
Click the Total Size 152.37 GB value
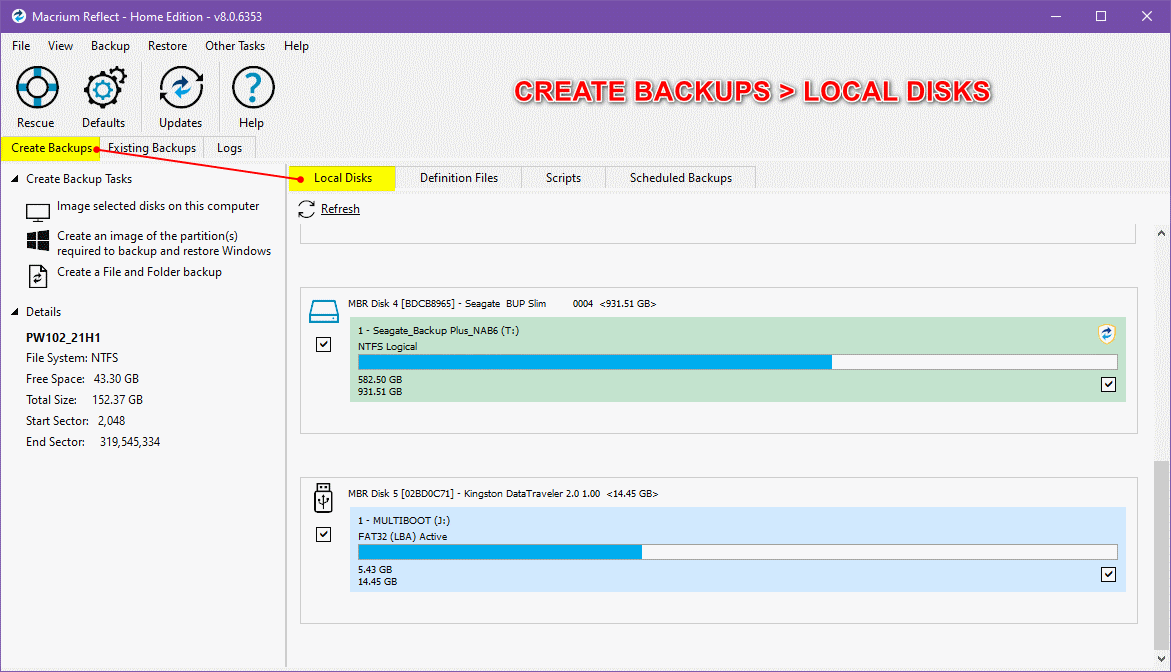point(117,400)
